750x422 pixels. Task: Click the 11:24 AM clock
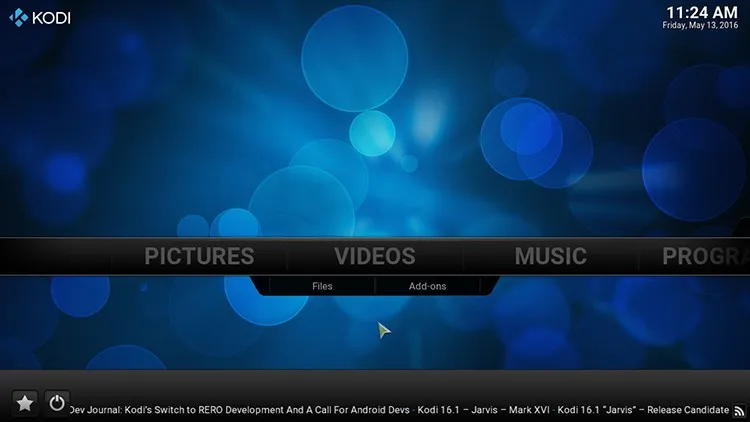tap(702, 12)
